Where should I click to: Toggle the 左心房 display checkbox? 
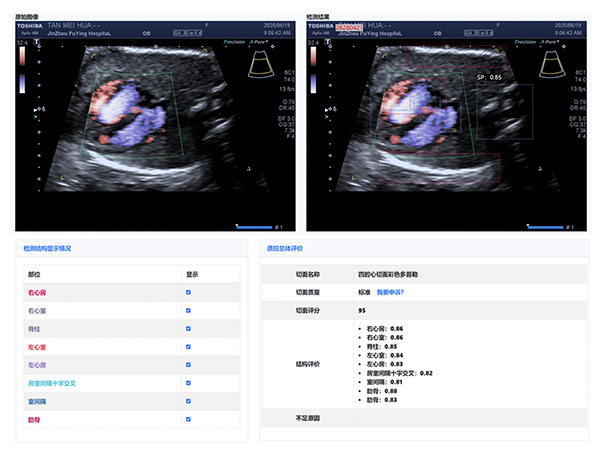188,365
